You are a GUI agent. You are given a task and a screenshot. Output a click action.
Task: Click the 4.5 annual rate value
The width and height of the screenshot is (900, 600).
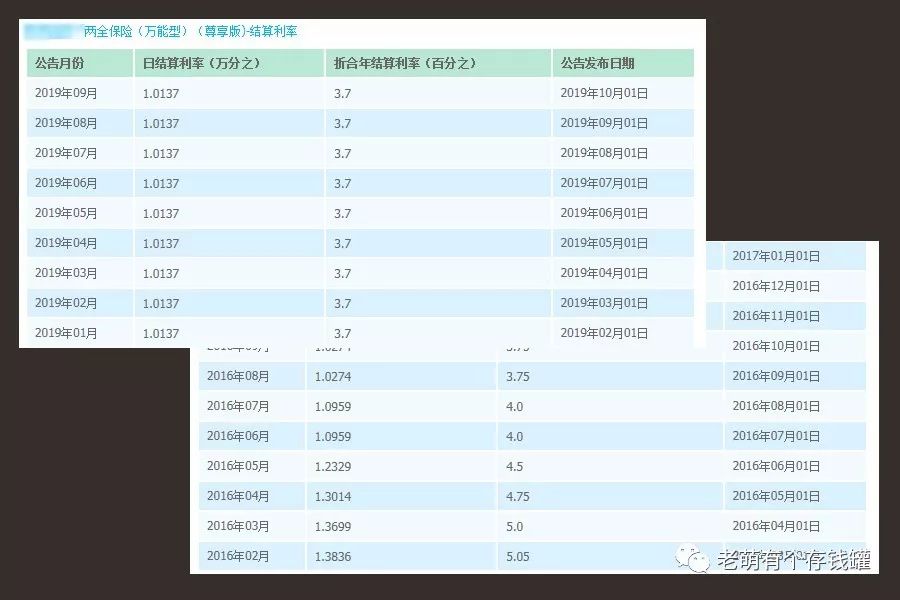coord(514,466)
